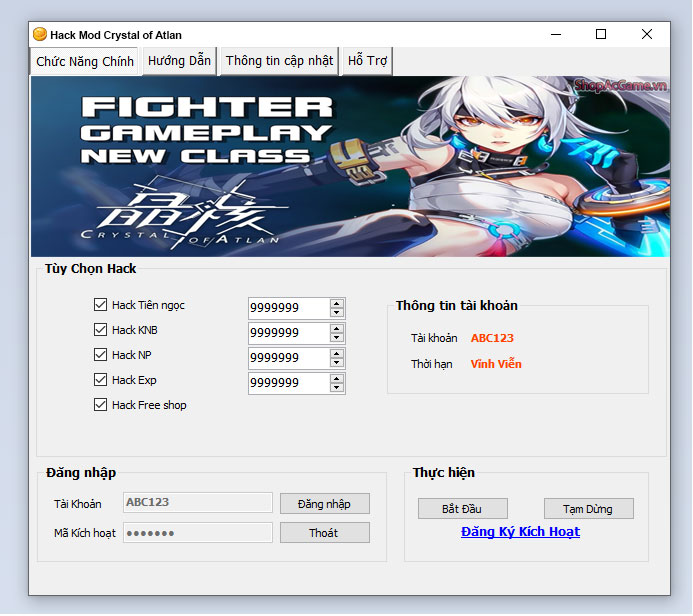Decrease Hack Exp value with down arrow
Viewport: 693px width, 616px height.
[x=337, y=388]
